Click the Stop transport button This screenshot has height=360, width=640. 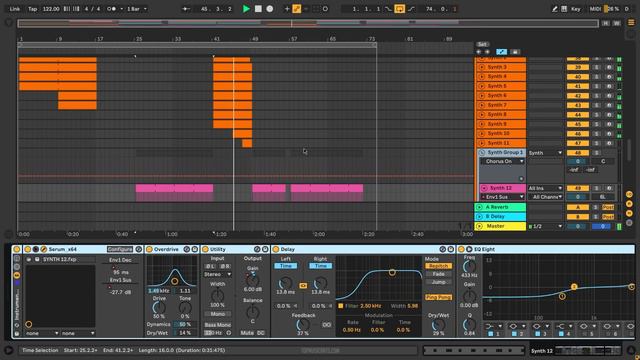(x=258, y=9)
